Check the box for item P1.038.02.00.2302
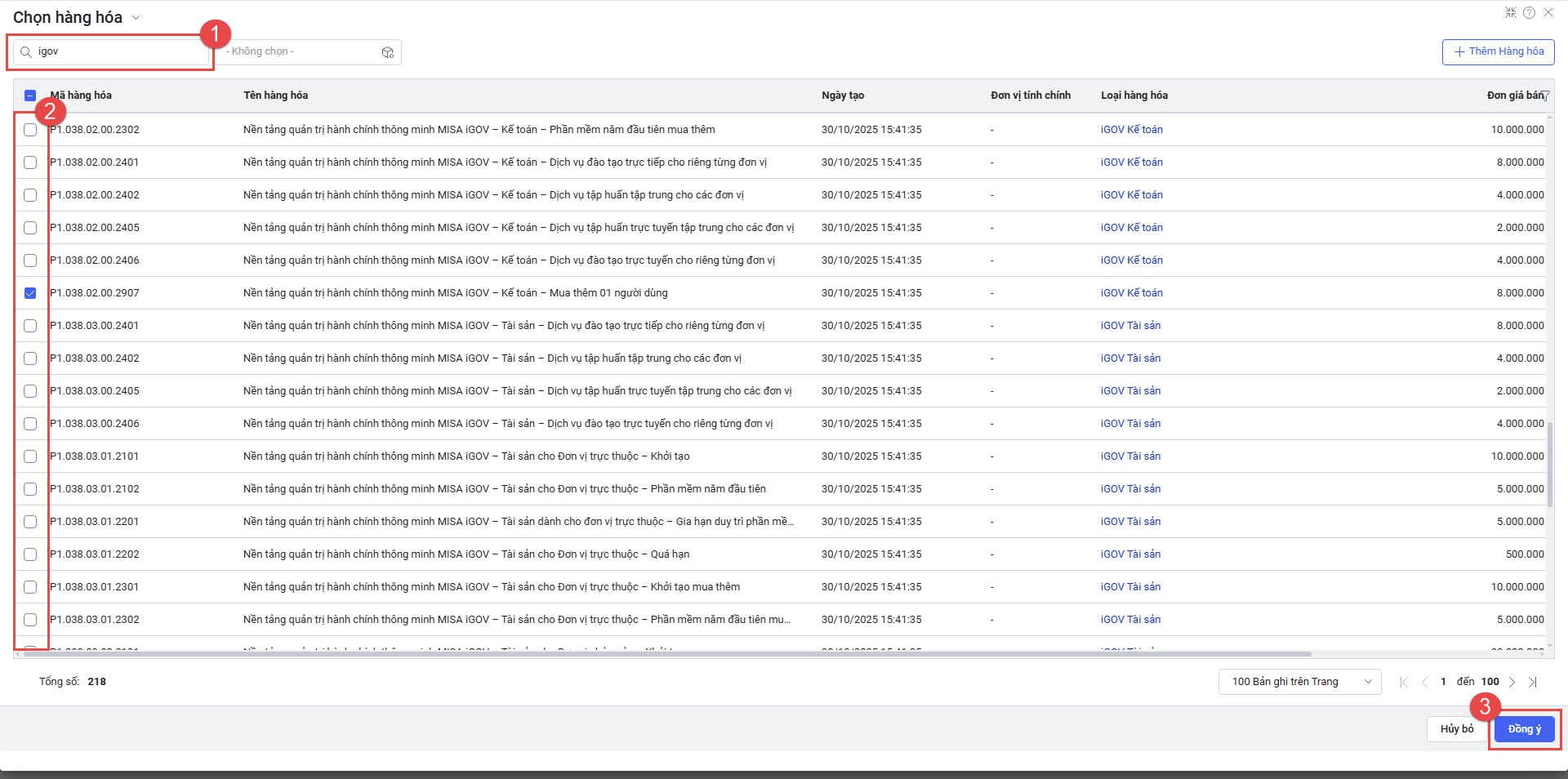The width and height of the screenshot is (1568, 779). [x=30, y=130]
